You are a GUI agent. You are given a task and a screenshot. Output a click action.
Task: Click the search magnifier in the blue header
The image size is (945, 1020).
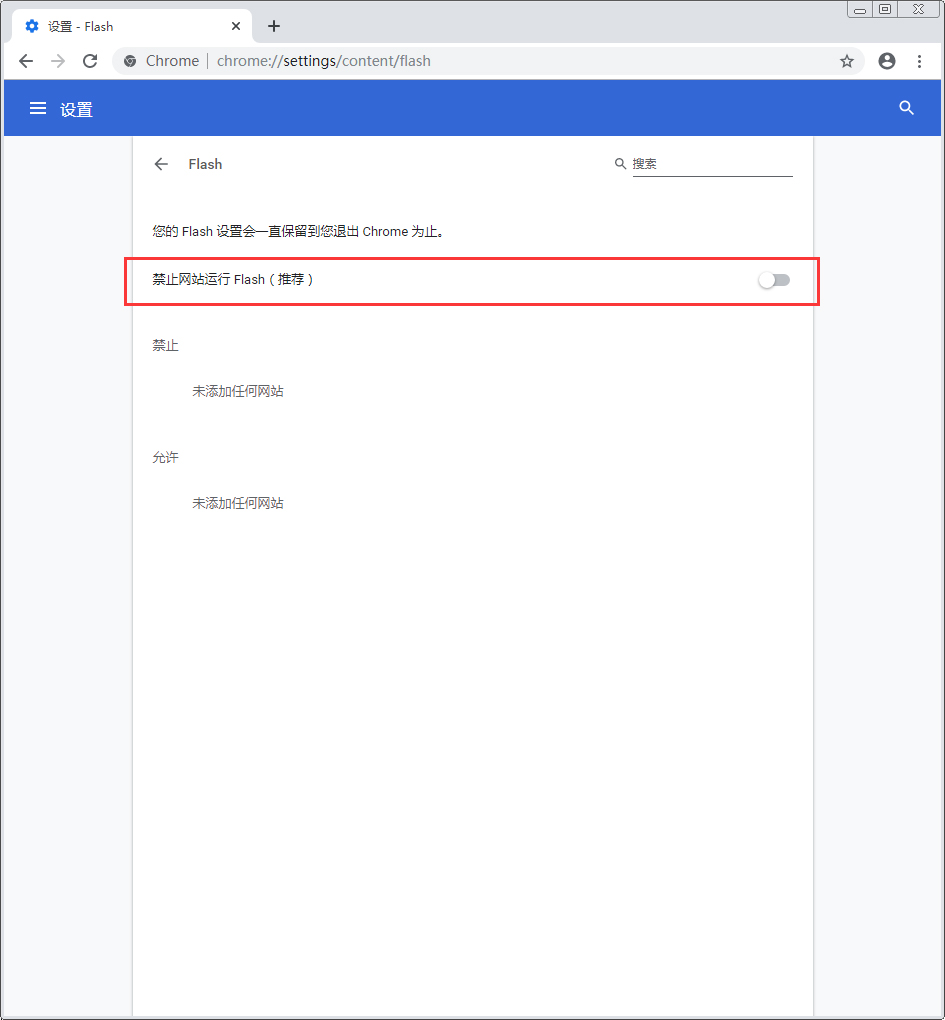[906, 108]
